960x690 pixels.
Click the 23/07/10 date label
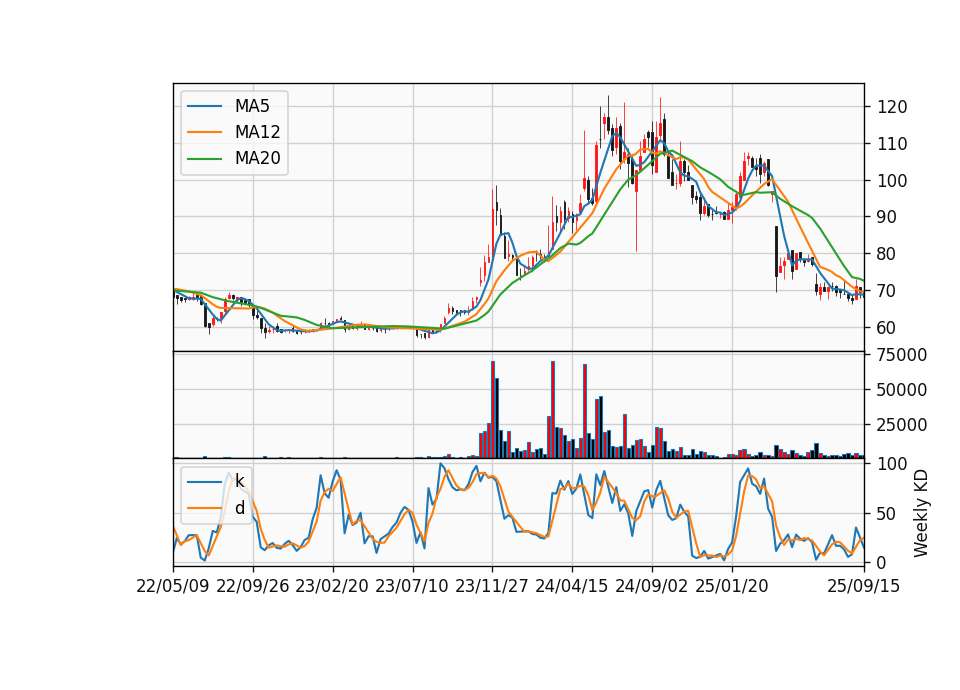point(412,586)
